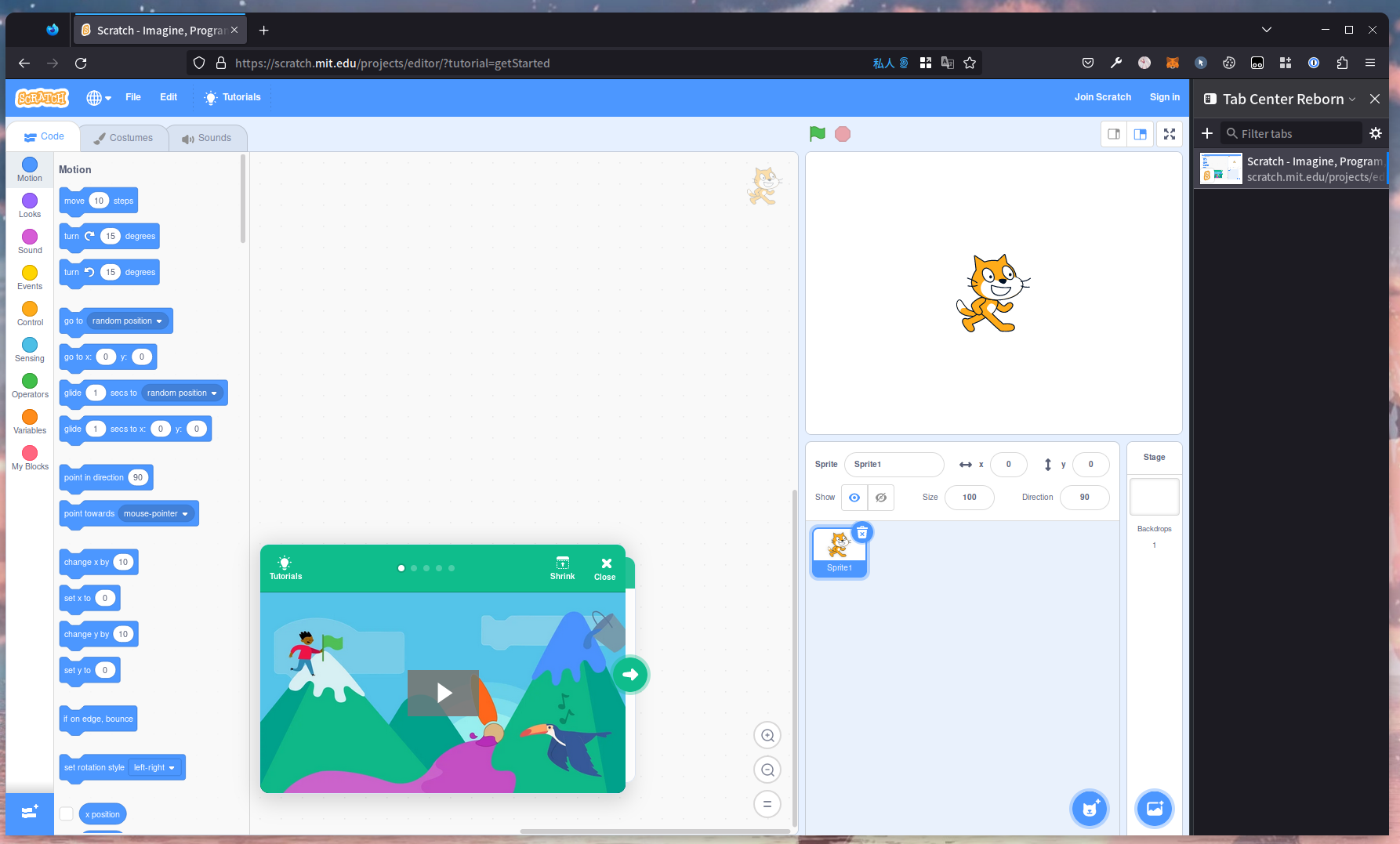Viewport: 1400px width, 844px height.
Task: Switch to the Costumes tab
Action: pyautogui.click(x=124, y=138)
